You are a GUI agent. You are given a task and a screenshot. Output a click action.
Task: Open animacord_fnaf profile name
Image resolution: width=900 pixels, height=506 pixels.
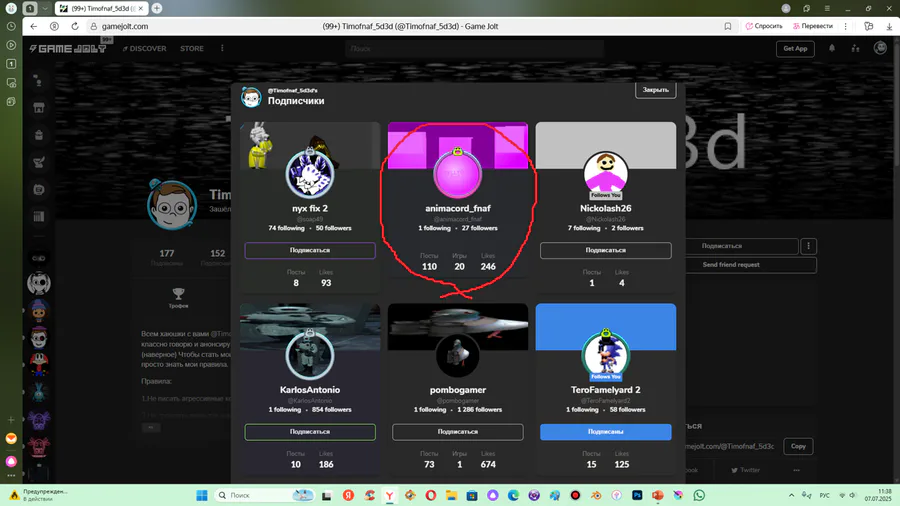coord(457,208)
